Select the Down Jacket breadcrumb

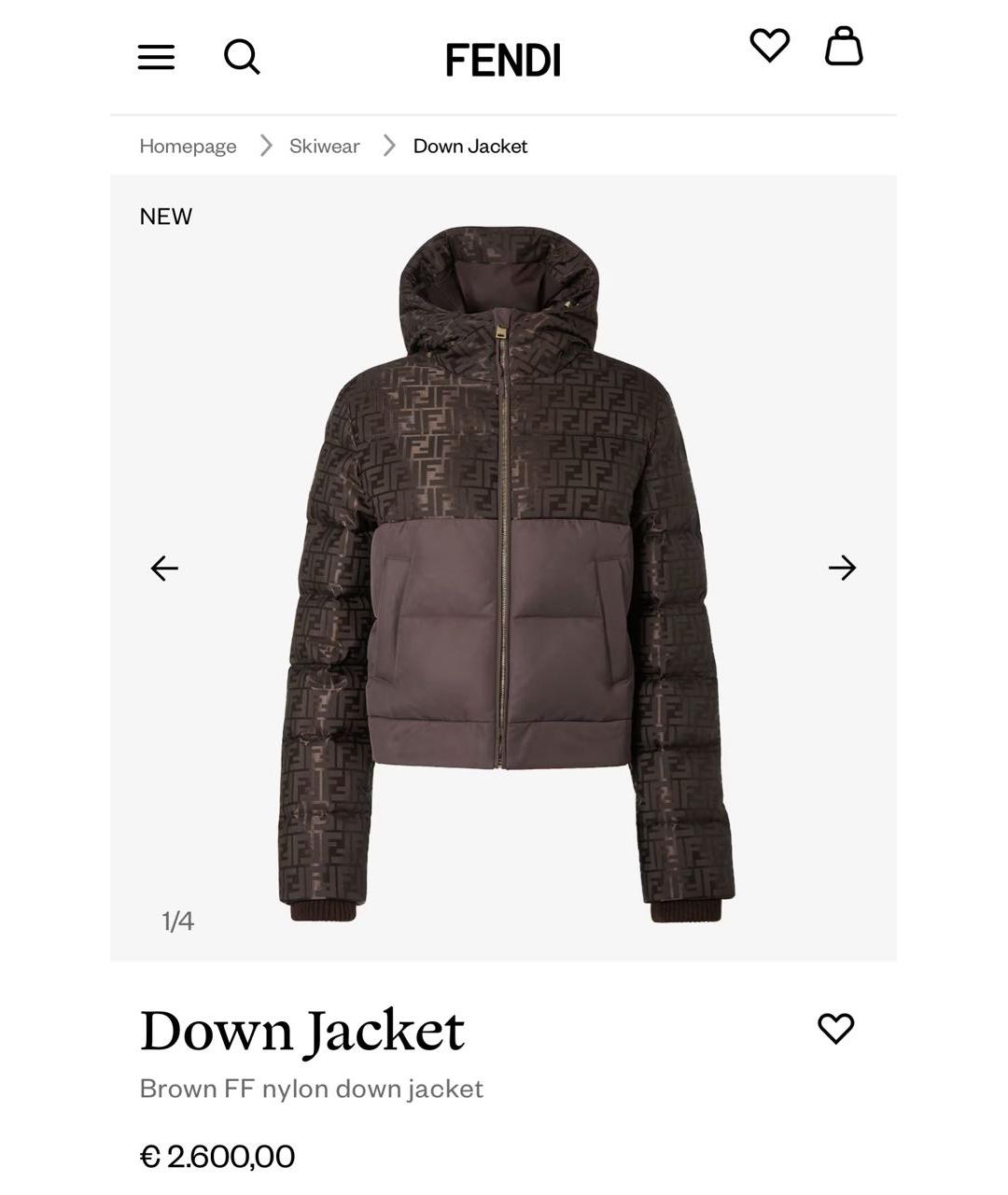[x=470, y=146]
